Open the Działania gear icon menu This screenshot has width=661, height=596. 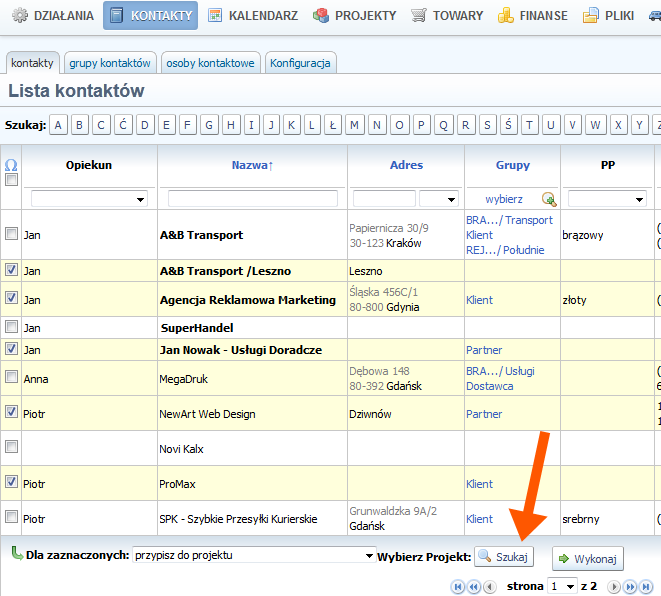(x=19, y=16)
